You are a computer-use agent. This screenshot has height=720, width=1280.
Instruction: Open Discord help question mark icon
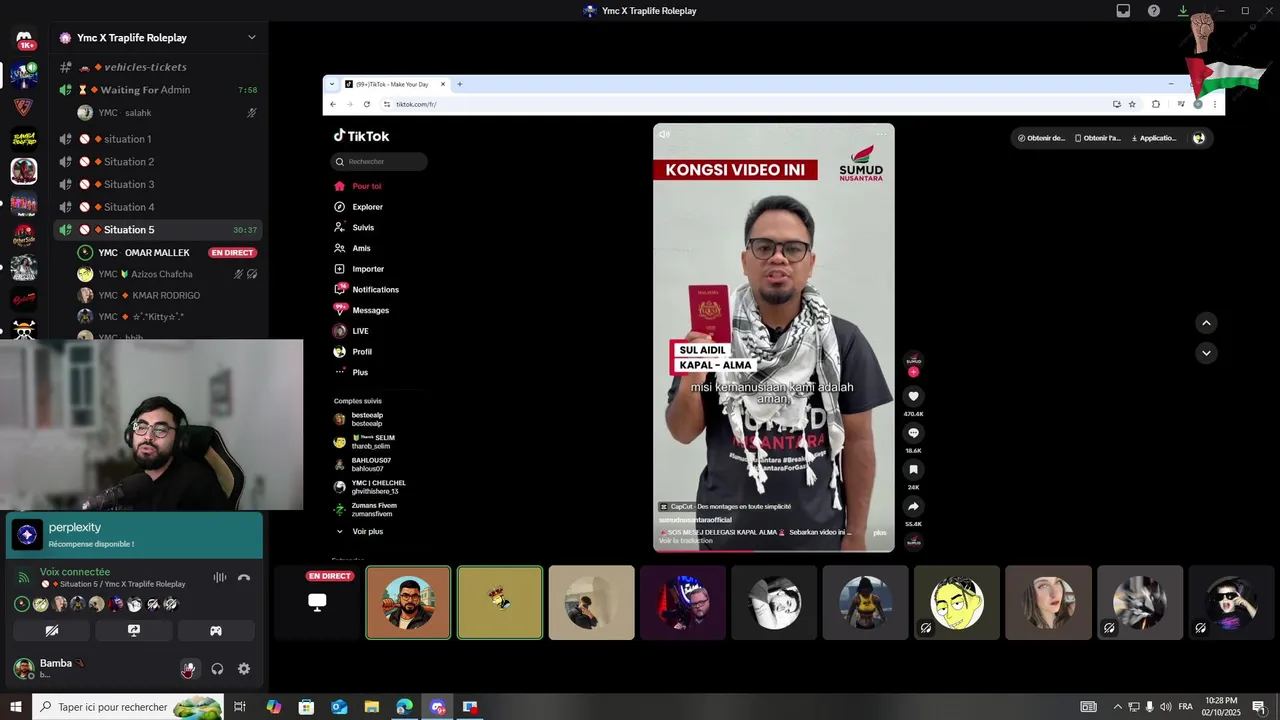coord(1154,11)
